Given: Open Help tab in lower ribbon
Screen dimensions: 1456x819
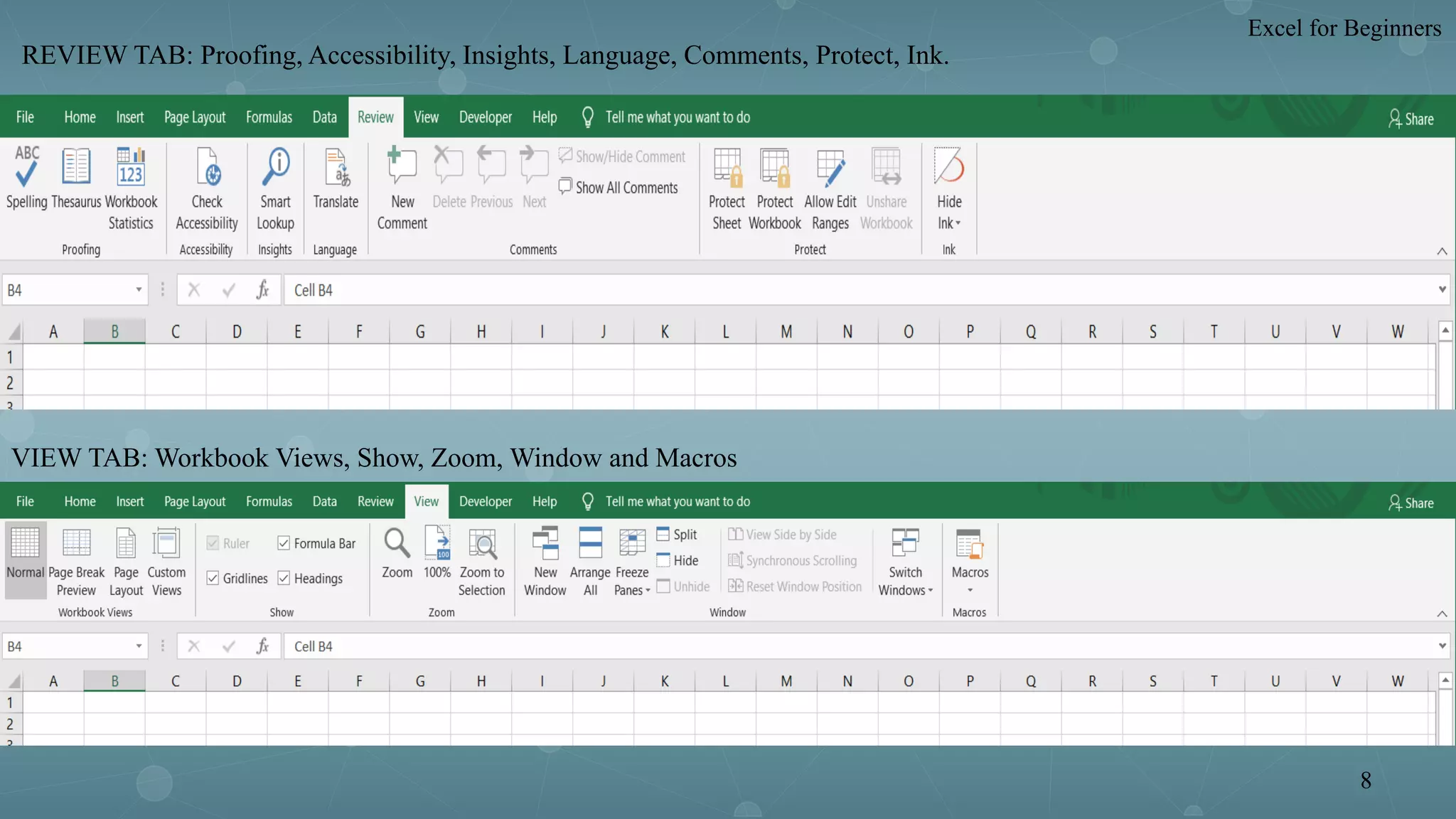Looking at the screenshot, I should pos(545,501).
